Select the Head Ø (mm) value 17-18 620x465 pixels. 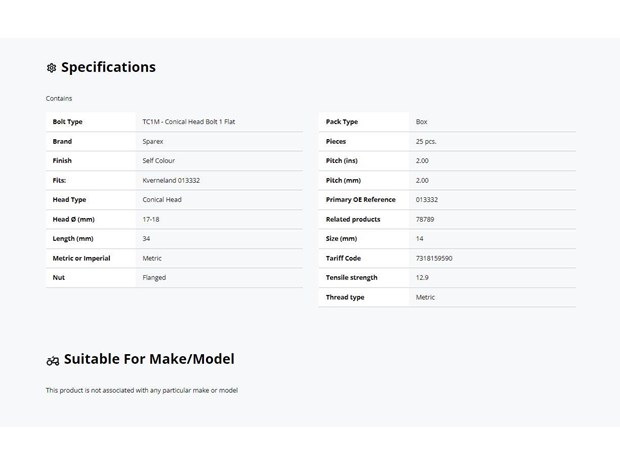151,219
